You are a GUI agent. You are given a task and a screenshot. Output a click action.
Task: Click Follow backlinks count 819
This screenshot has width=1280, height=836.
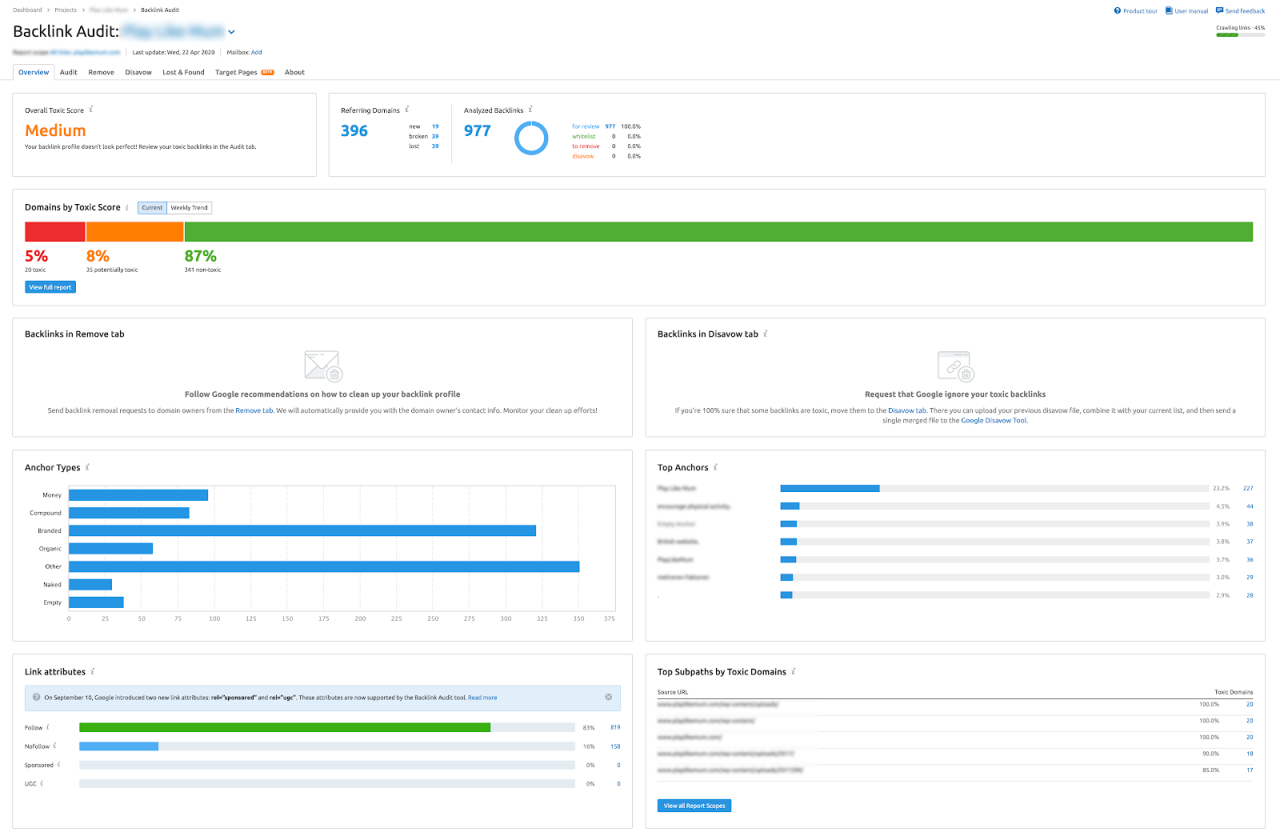[615, 727]
